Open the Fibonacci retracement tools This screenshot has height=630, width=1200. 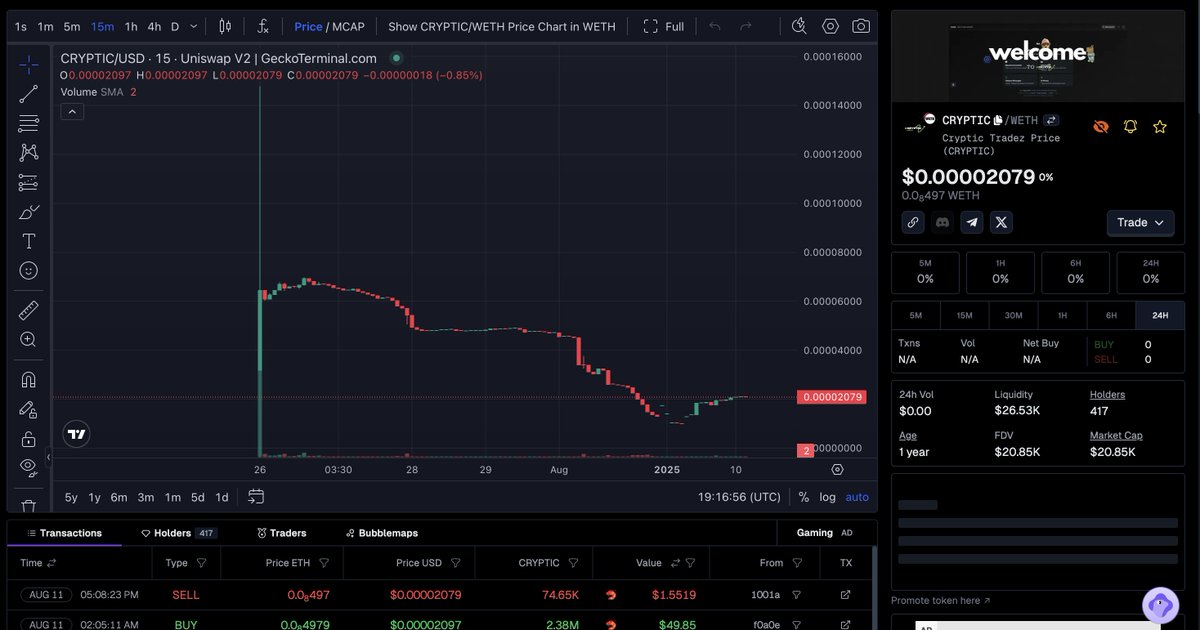pyautogui.click(x=28, y=124)
